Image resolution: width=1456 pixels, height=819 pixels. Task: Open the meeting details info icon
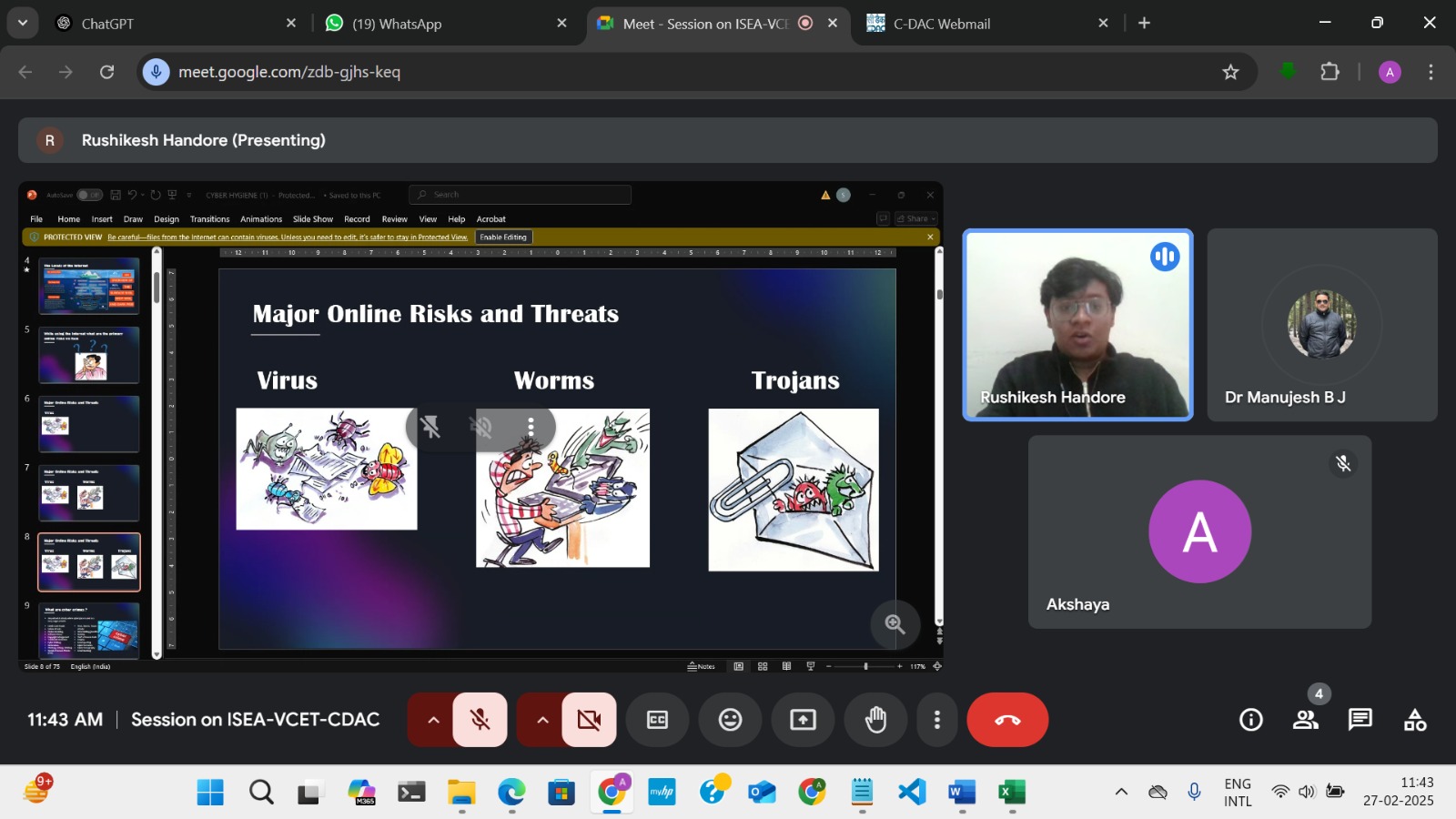pyautogui.click(x=1251, y=720)
